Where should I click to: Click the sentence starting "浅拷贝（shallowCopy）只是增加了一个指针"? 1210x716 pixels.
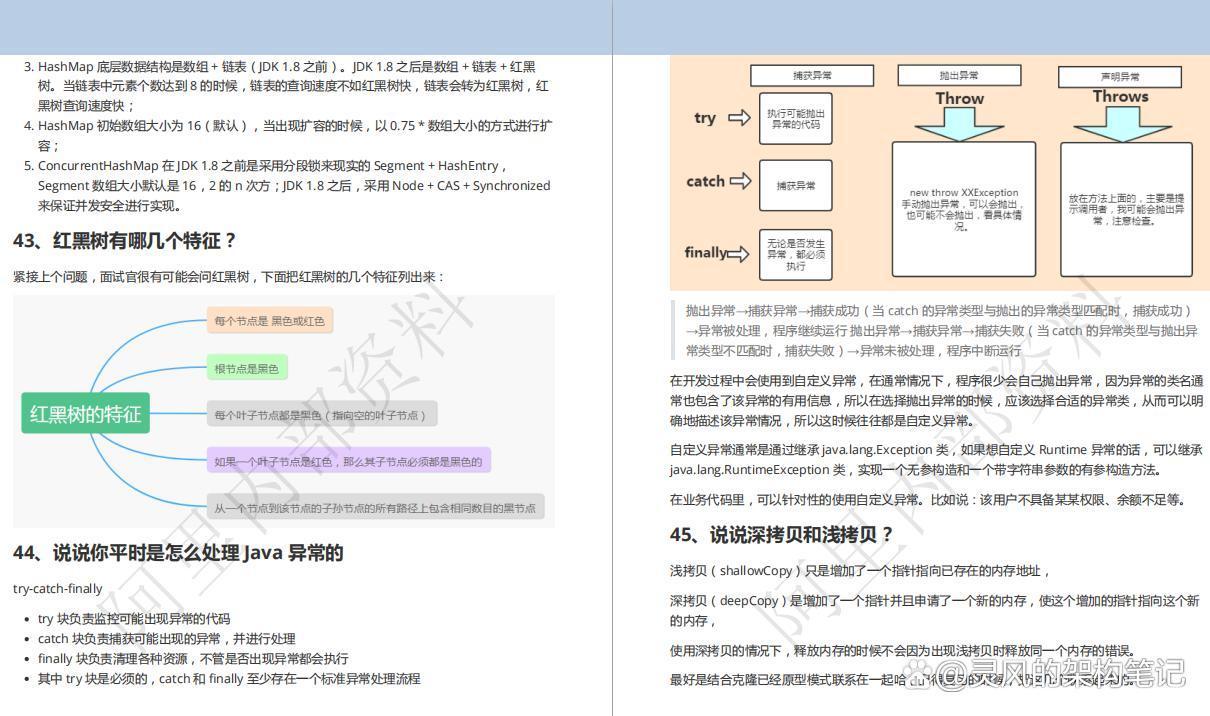[x=861, y=571]
